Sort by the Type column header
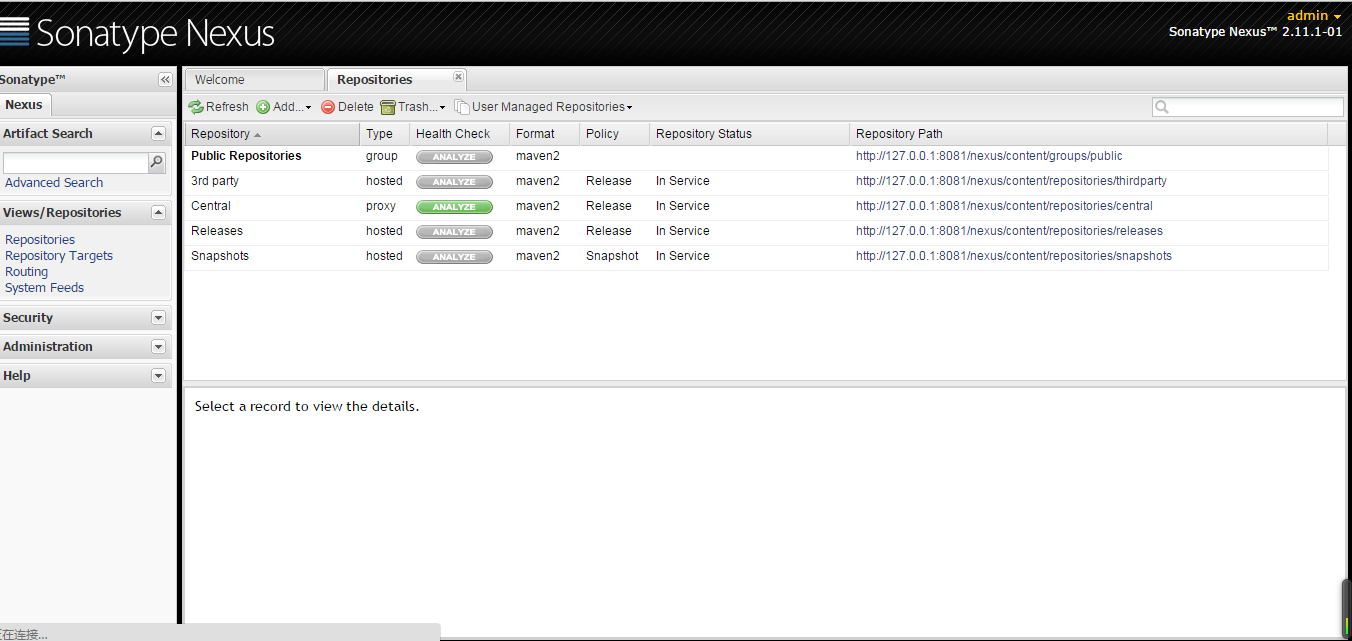The width and height of the screenshot is (1352, 641). tap(385, 134)
